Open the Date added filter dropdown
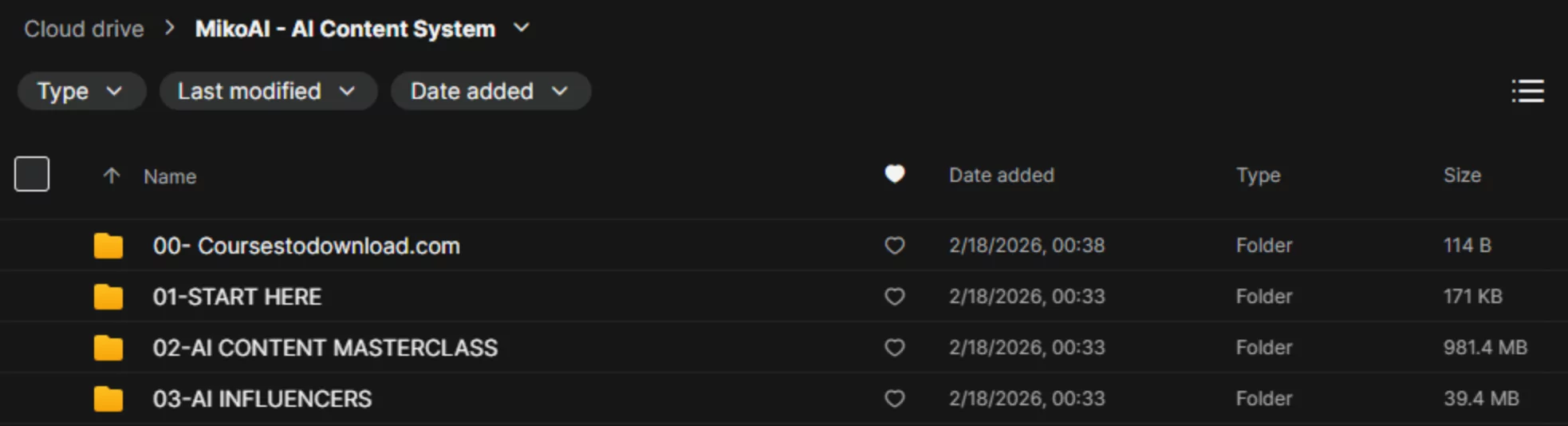 point(490,91)
